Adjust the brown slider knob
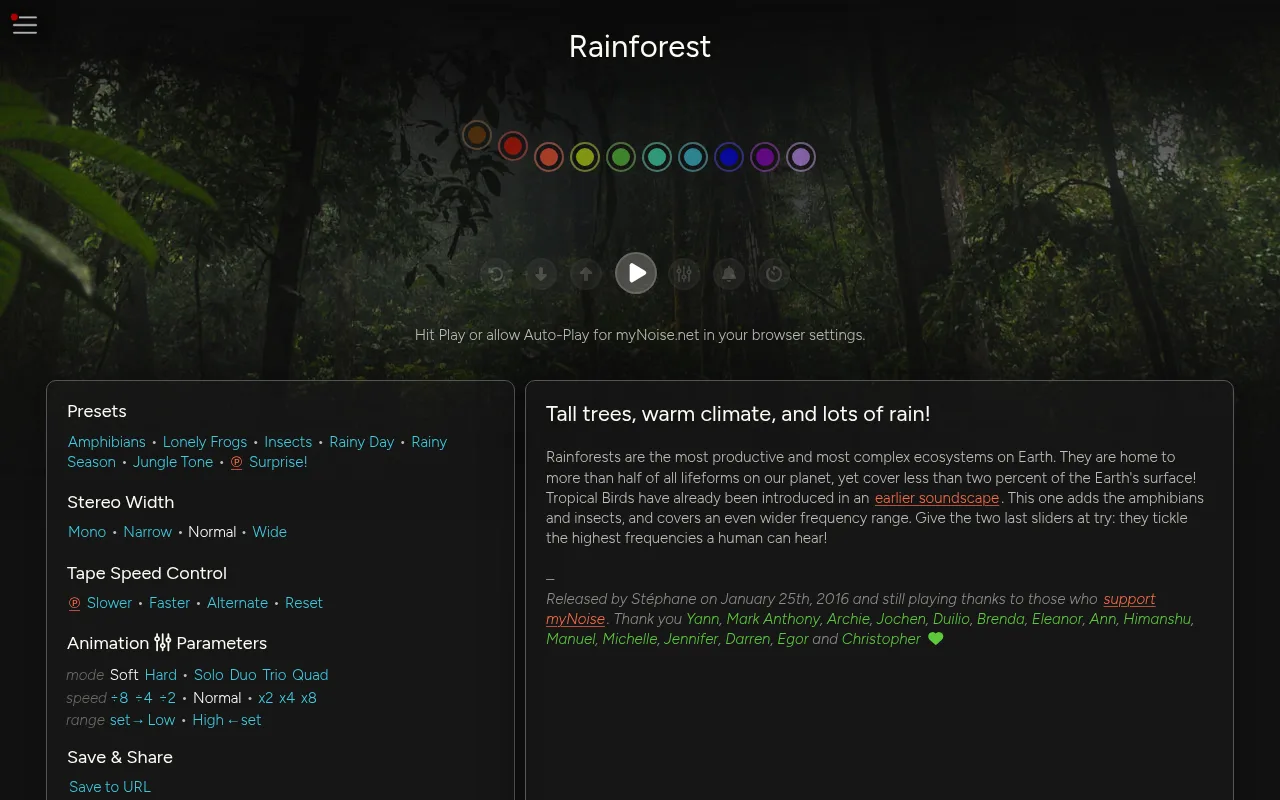This screenshot has width=1280, height=800. (477, 135)
